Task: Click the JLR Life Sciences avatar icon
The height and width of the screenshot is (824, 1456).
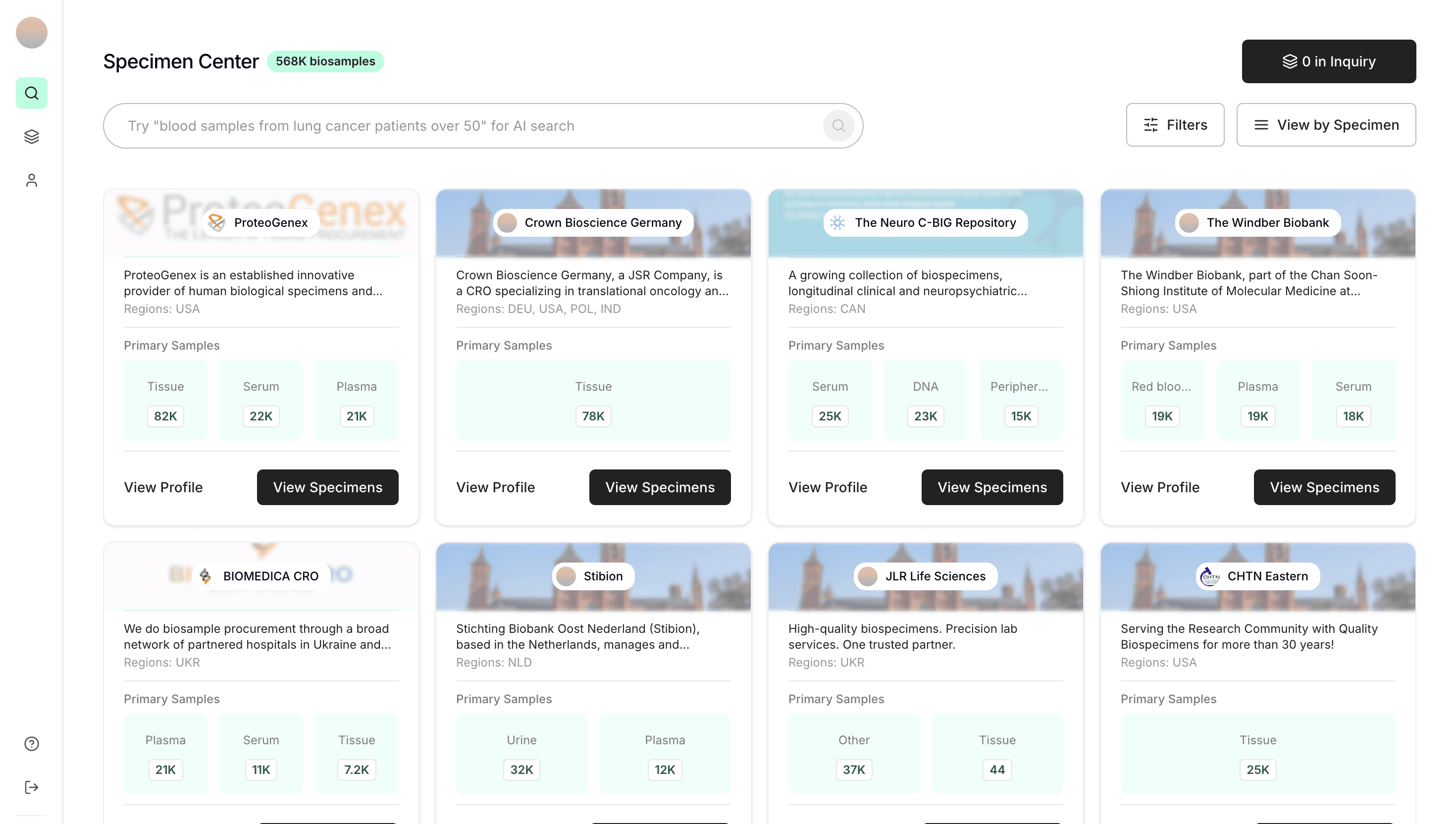Action: tap(868, 576)
